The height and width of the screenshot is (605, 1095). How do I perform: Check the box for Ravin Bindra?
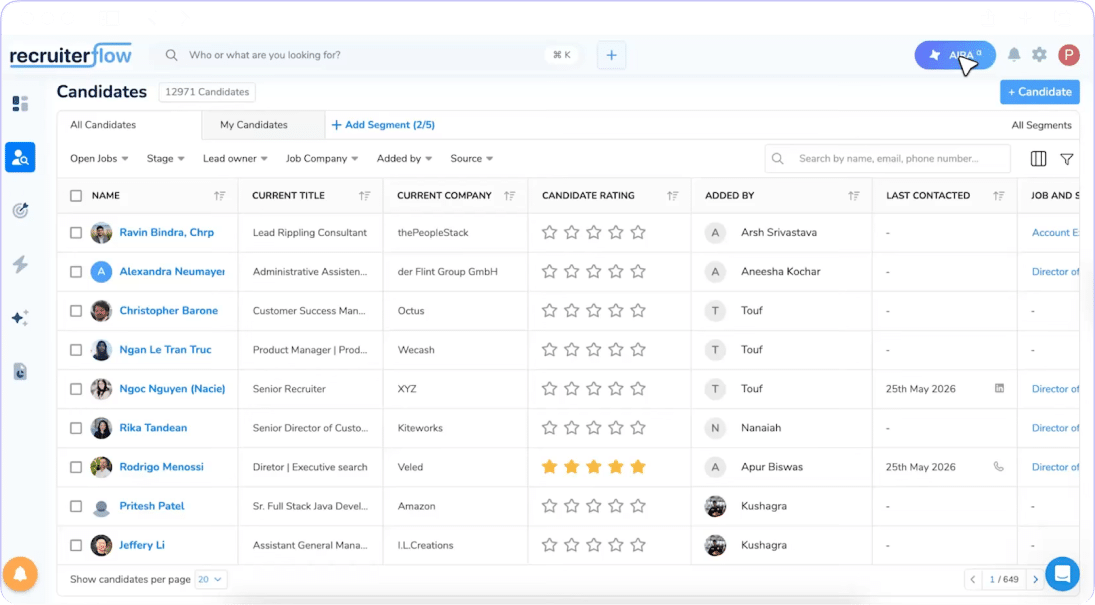pyautogui.click(x=76, y=233)
